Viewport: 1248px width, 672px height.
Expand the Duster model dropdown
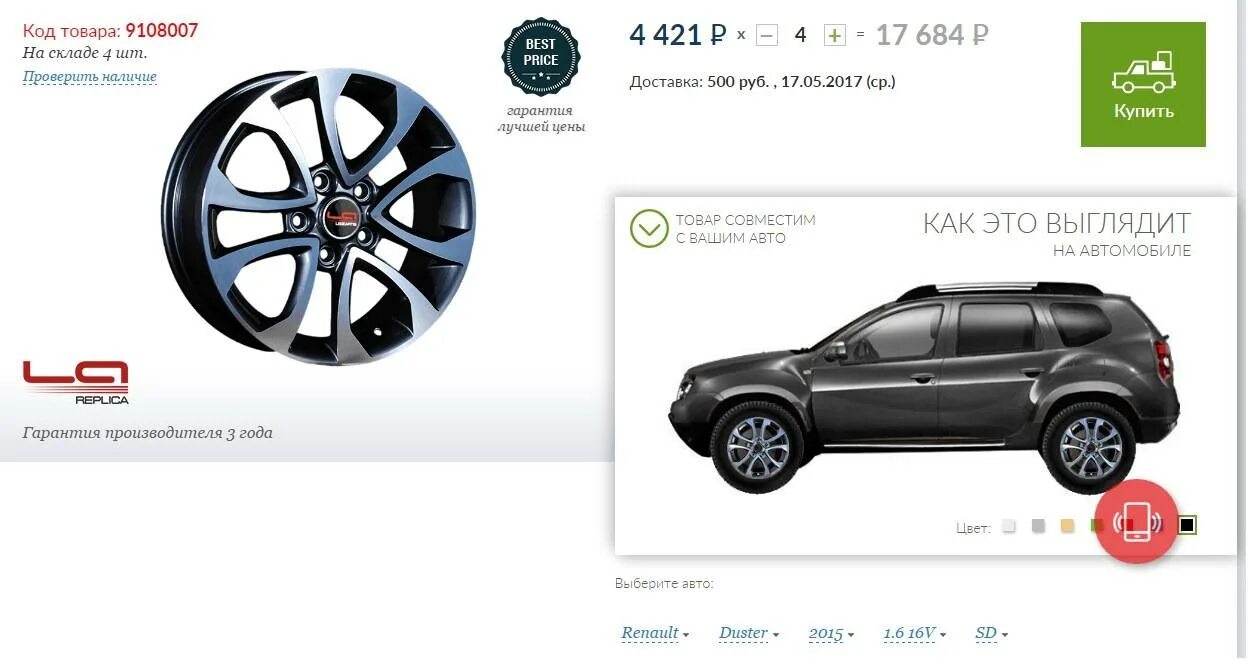click(x=749, y=633)
